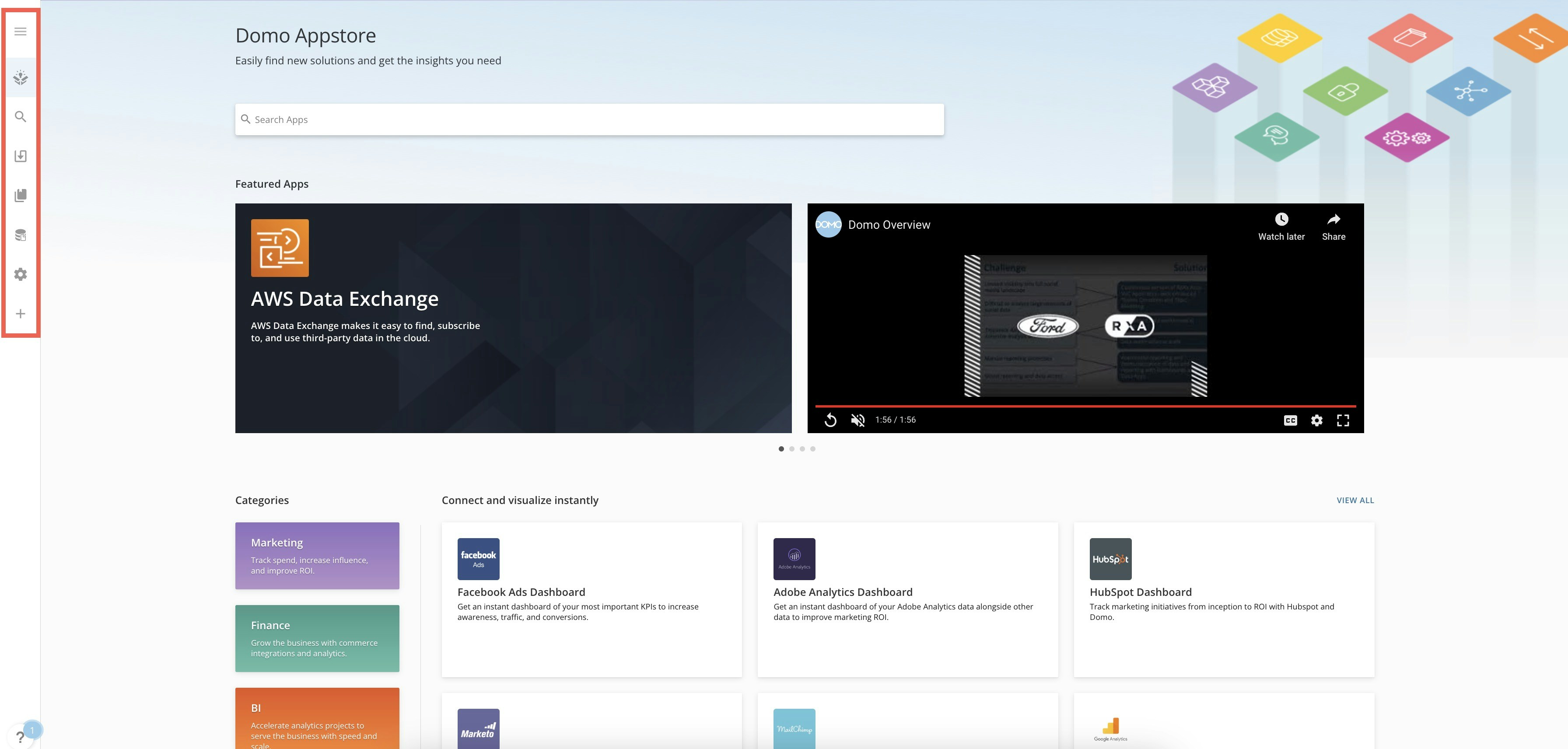Open the hamburger menu in sidebar

pos(20,31)
